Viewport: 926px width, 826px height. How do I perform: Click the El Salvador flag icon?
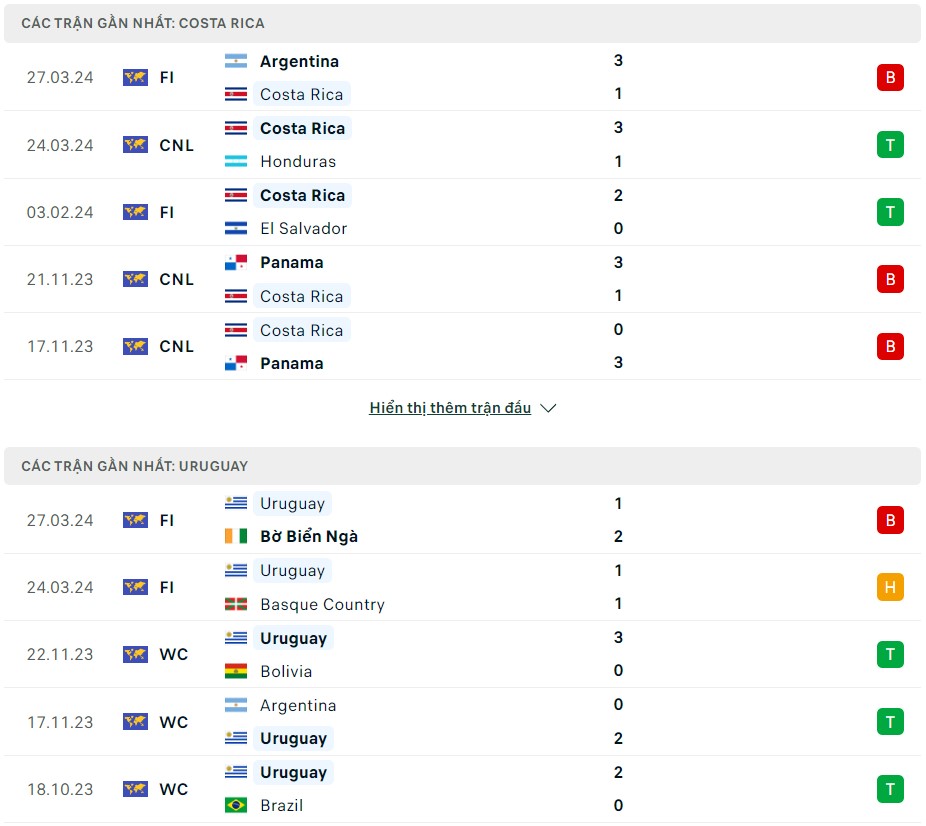pos(236,228)
